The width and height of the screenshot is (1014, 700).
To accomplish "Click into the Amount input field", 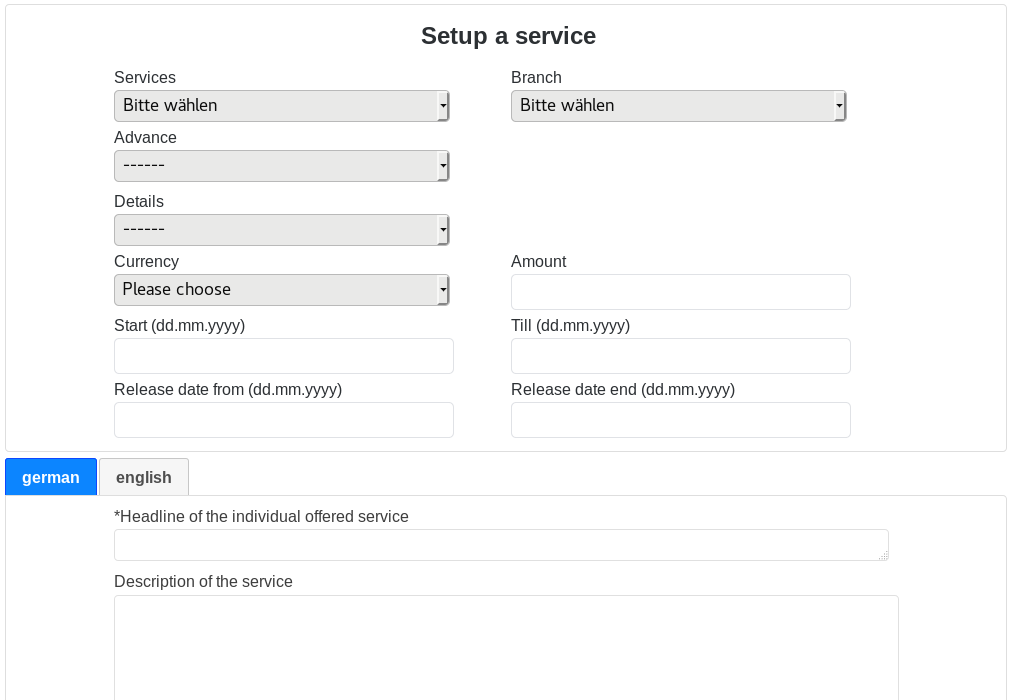I will click(680, 292).
